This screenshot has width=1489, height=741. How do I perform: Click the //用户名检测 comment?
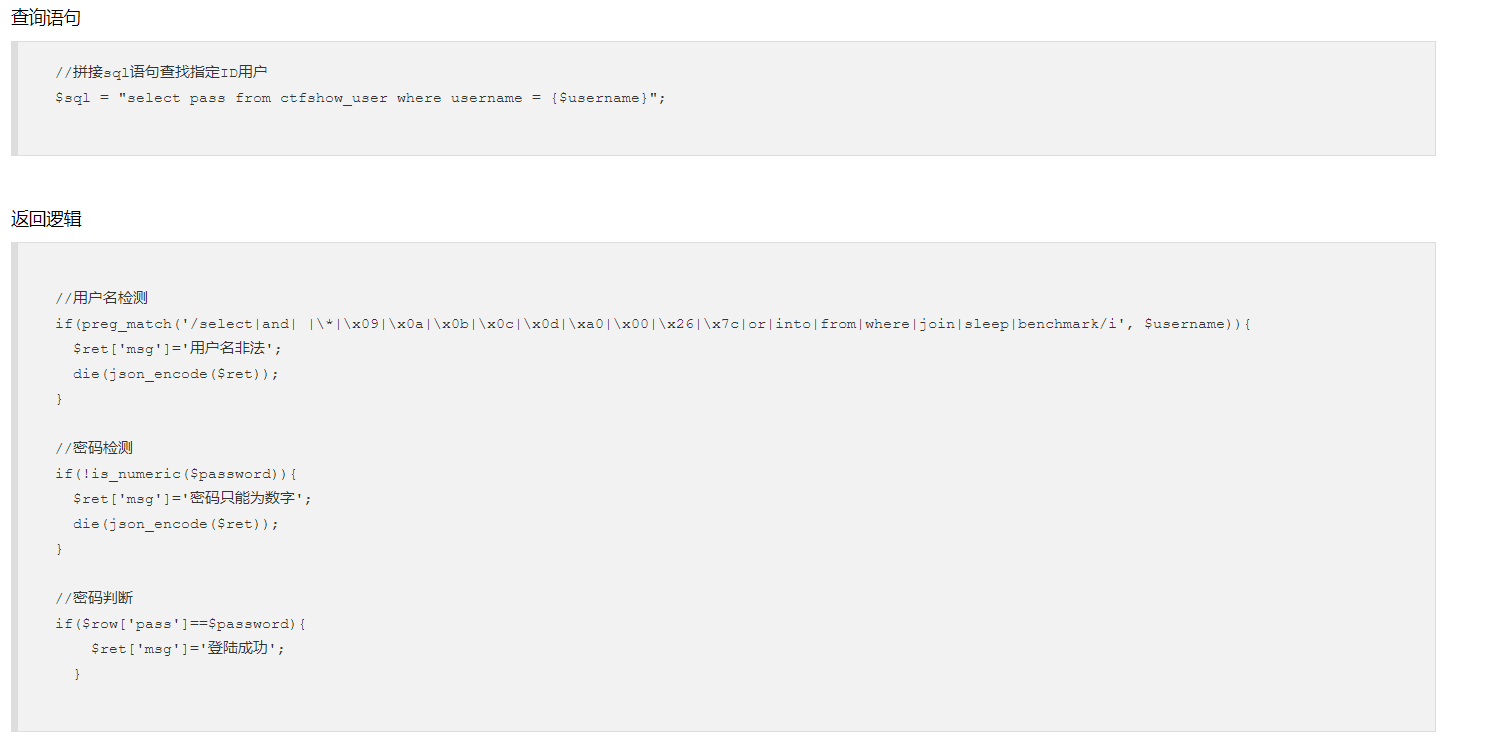point(102,298)
